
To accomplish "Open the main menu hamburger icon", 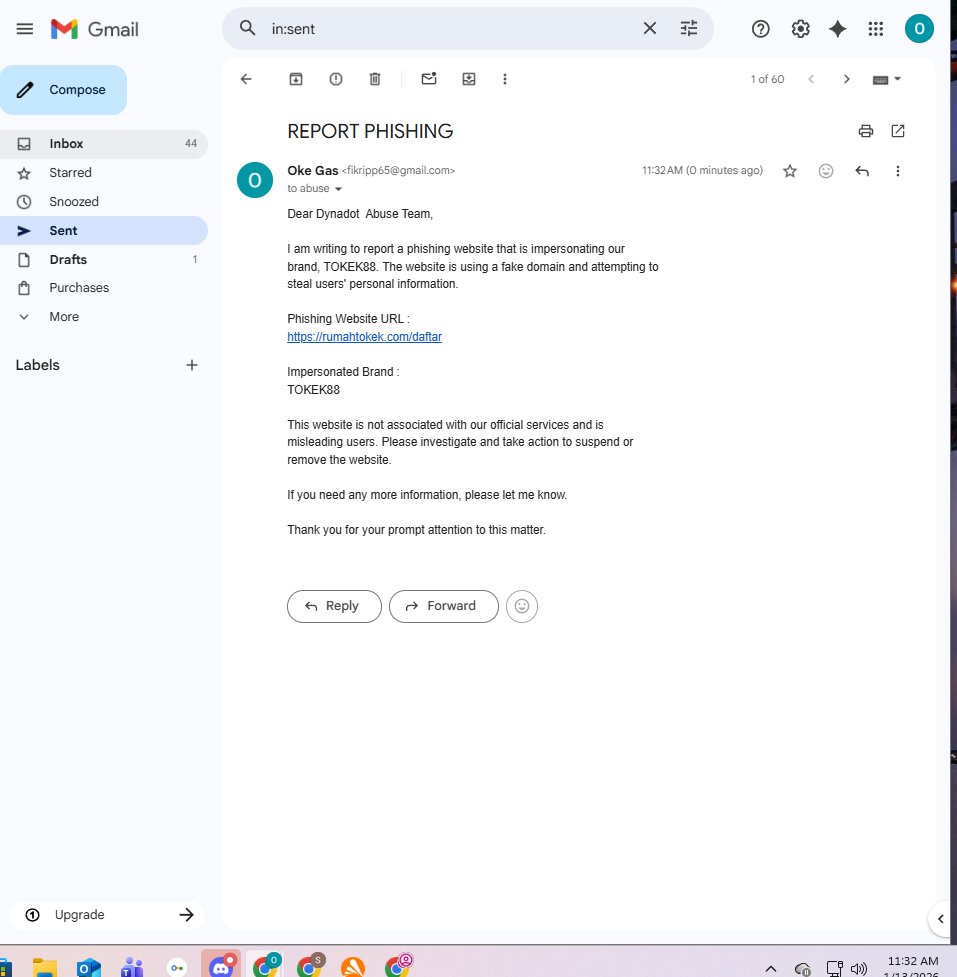I will [25, 29].
